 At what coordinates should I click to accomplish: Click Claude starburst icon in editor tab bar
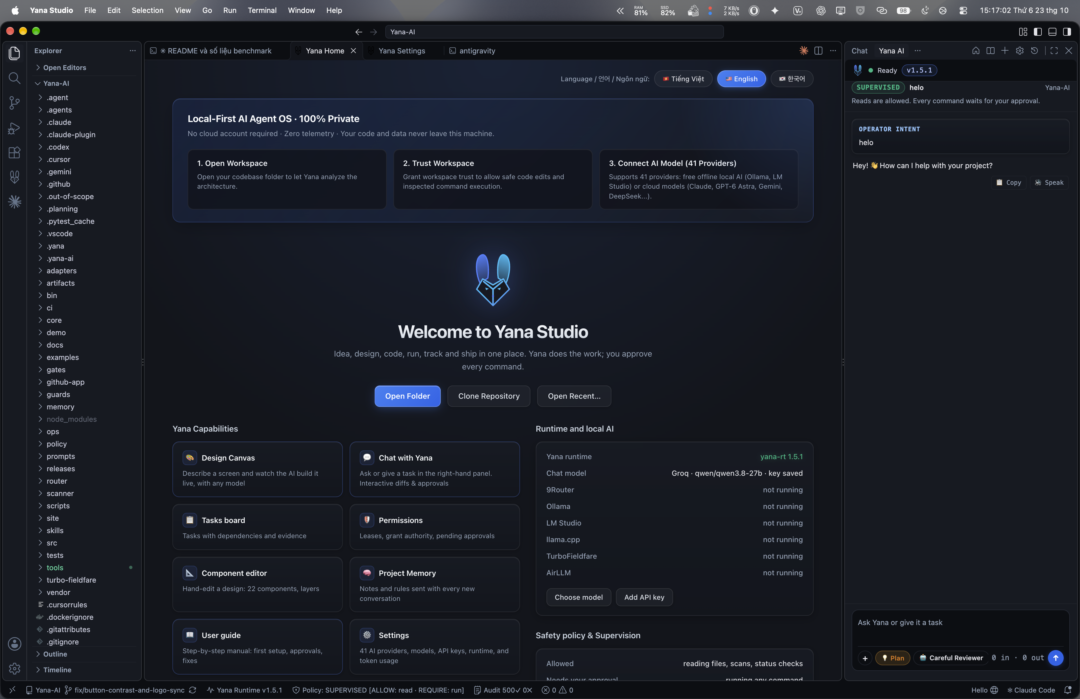[803, 50]
